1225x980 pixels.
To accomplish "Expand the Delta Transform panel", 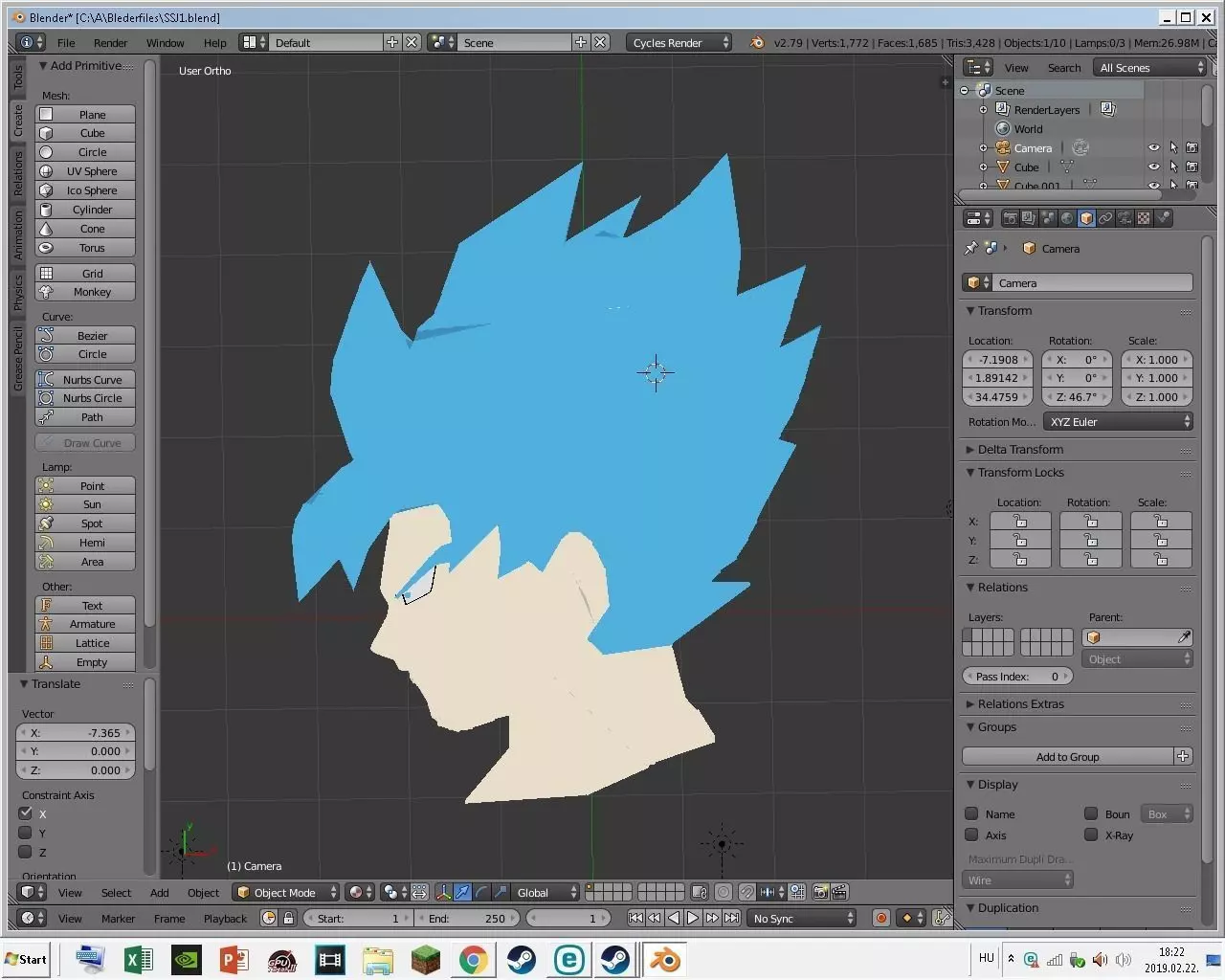I will coord(969,449).
